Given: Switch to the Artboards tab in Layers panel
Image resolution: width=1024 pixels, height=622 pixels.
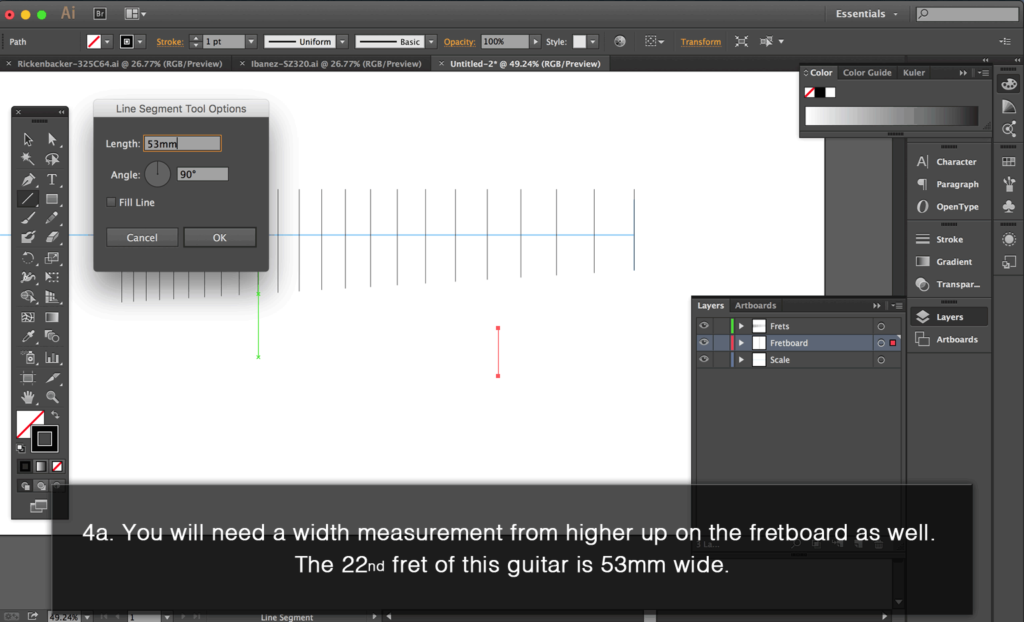Looking at the screenshot, I should tap(755, 306).
